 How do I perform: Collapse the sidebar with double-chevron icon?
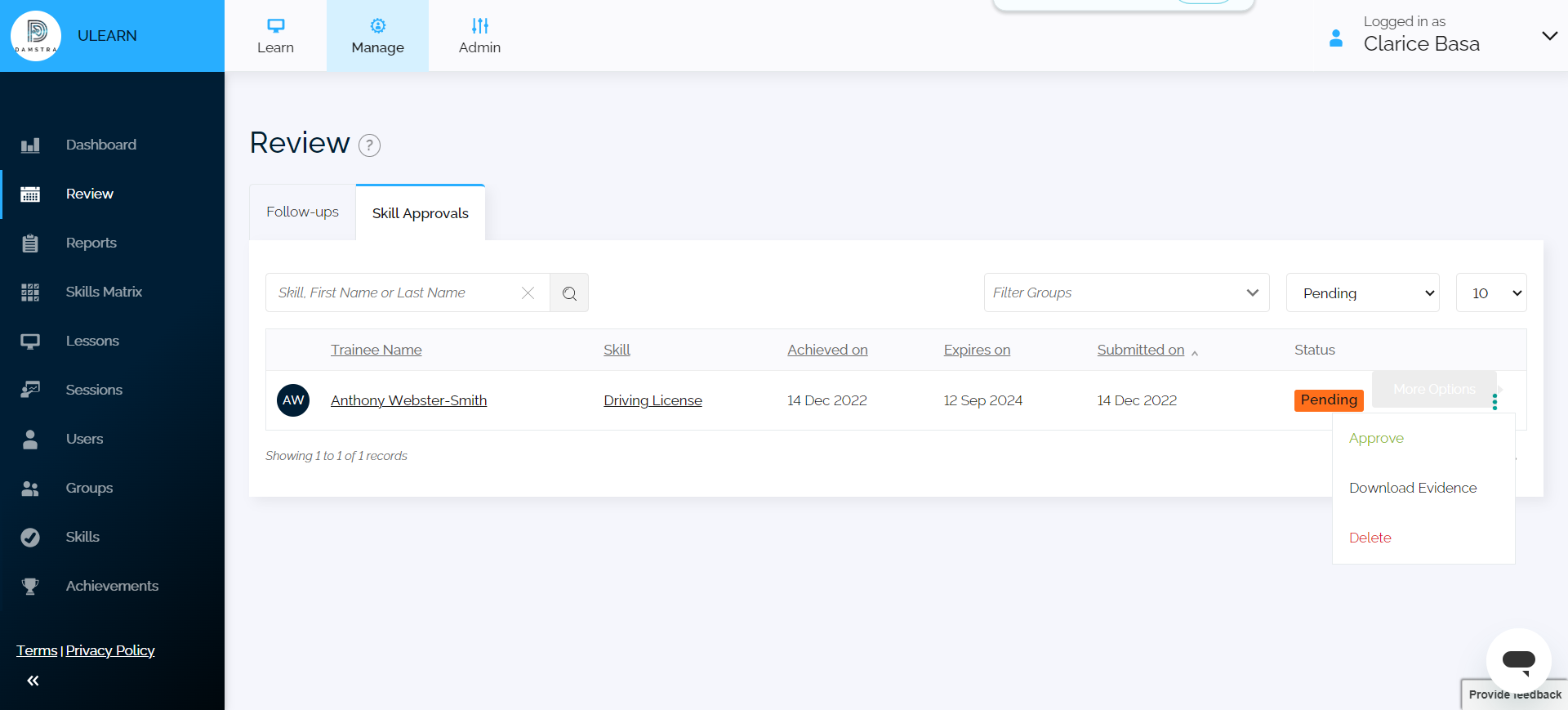coord(33,681)
